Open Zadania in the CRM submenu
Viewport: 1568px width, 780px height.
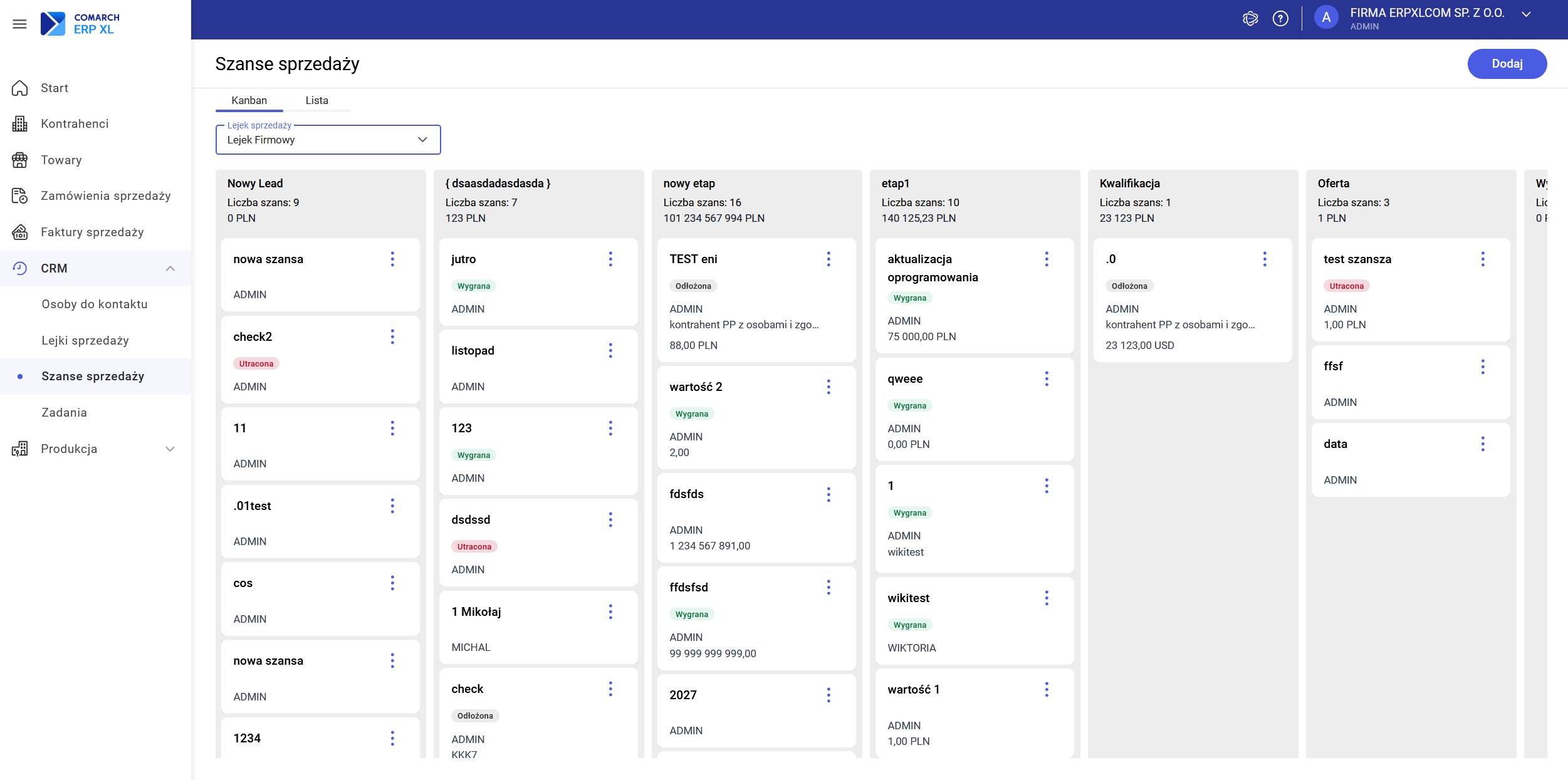tap(64, 413)
